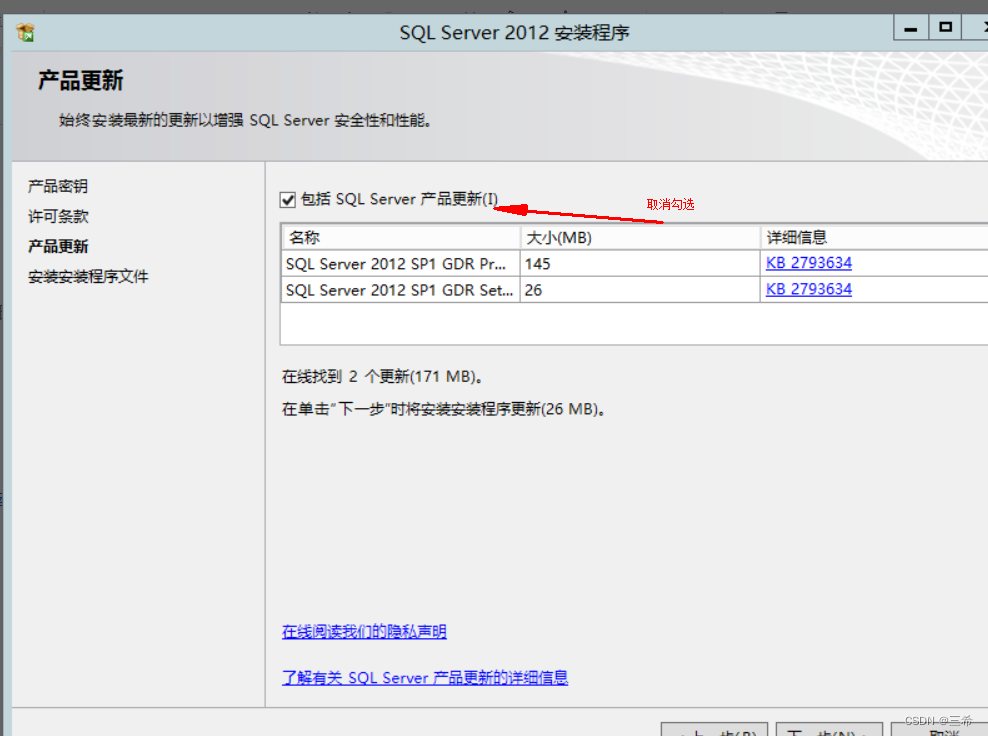Open the 在线阅读我们的隐私声明 privacy link

coord(364,631)
